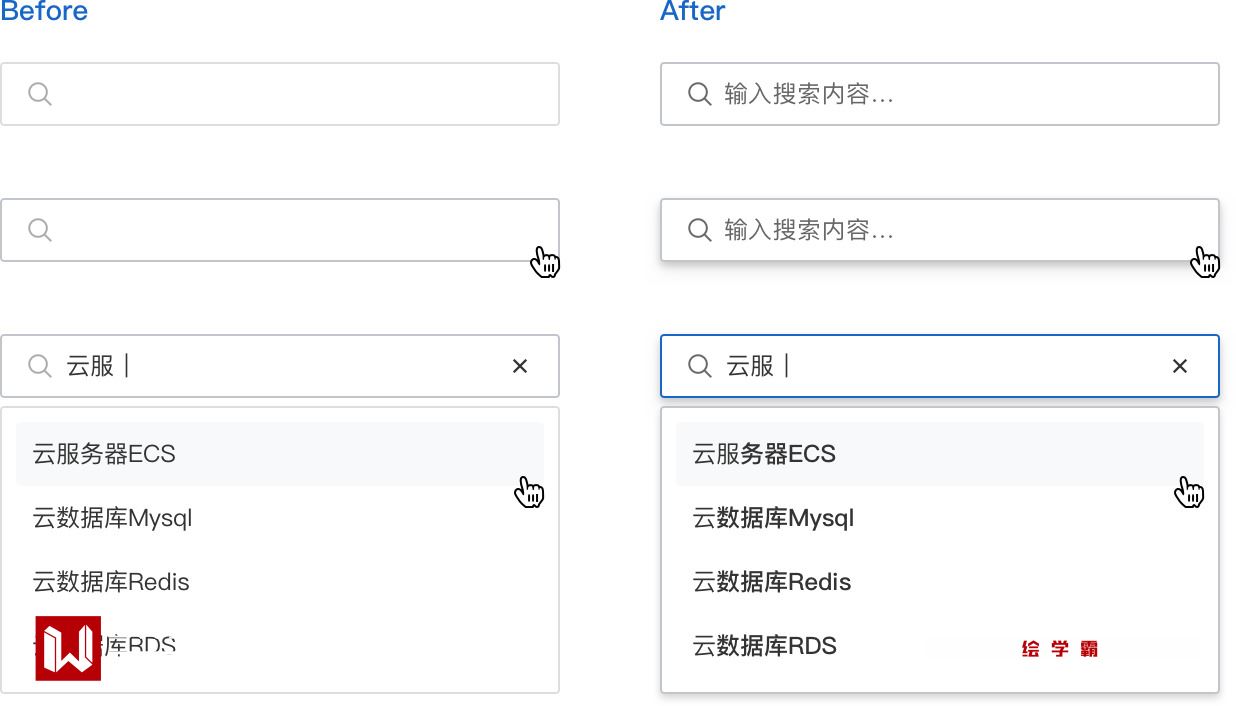Choose 云数据库Mysql in Before dropdown list
The height and width of the screenshot is (706, 1236).
click(x=112, y=518)
